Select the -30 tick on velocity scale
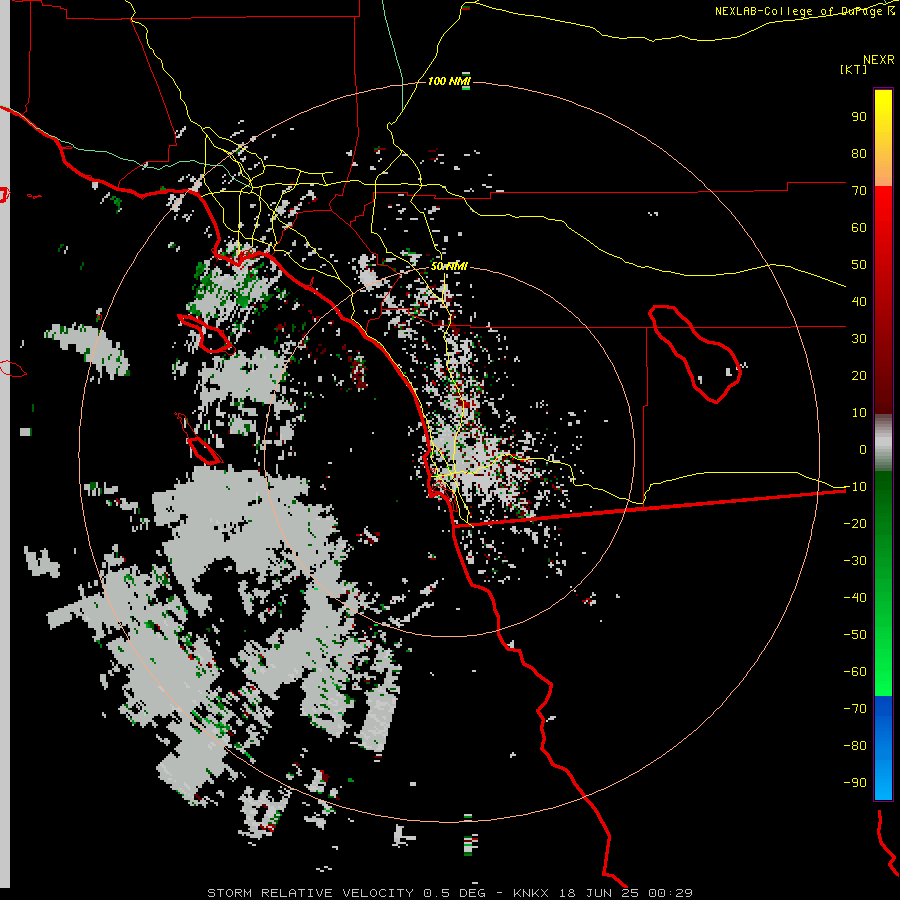Screen dimensions: 900x900 pyautogui.click(x=855, y=561)
